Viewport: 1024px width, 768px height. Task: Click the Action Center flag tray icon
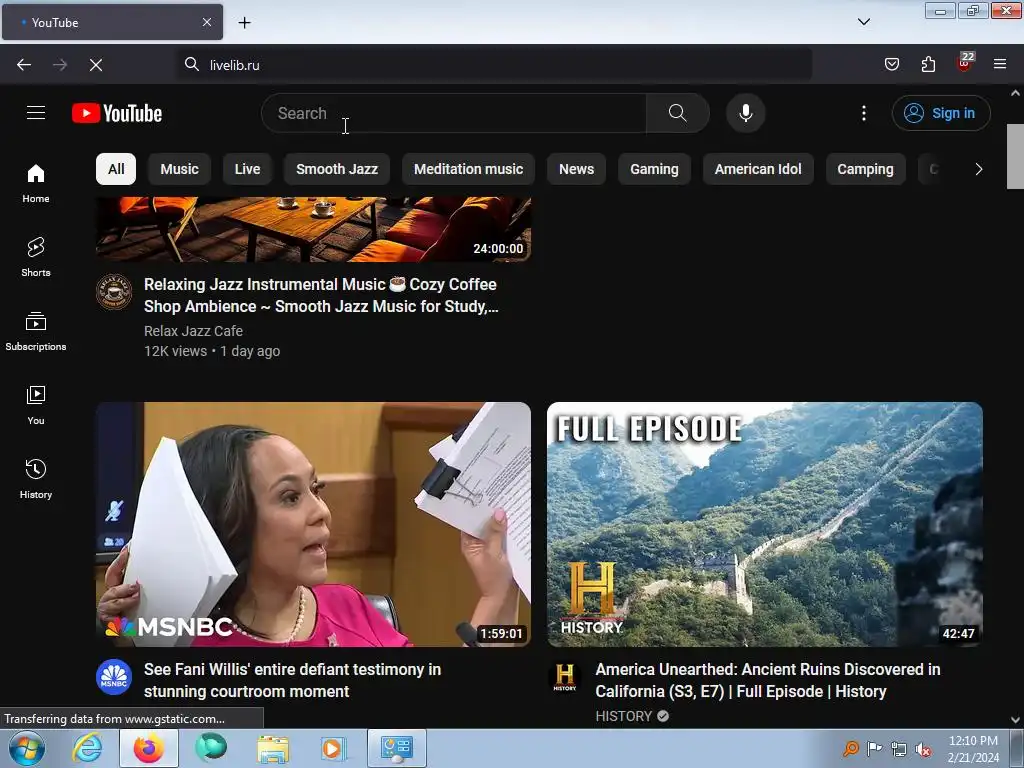pyautogui.click(x=874, y=749)
